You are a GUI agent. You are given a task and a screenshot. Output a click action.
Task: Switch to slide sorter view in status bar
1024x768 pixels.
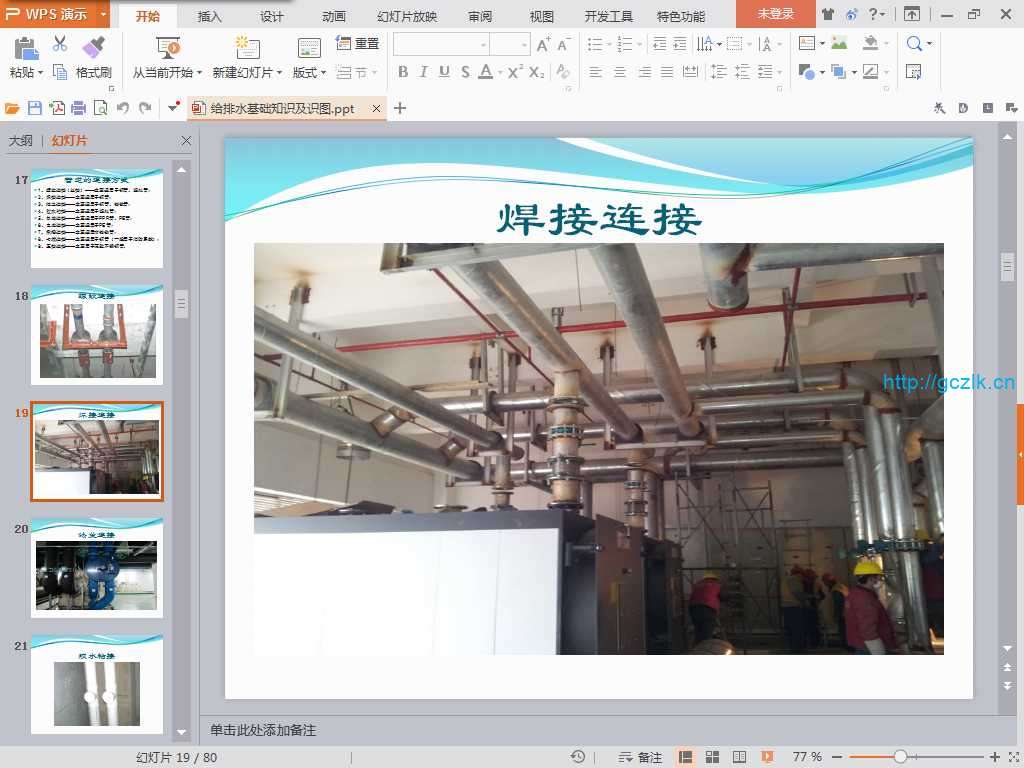click(x=713, y=757)
